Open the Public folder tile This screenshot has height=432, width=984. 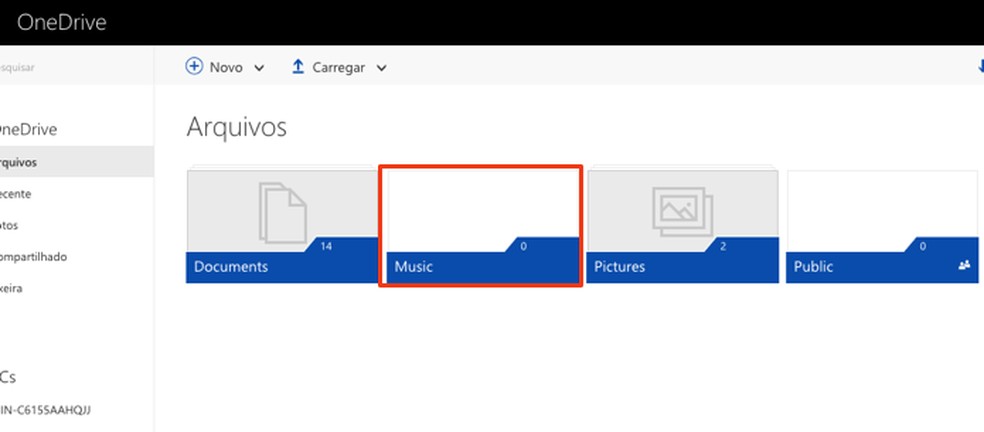pos(882,227)
